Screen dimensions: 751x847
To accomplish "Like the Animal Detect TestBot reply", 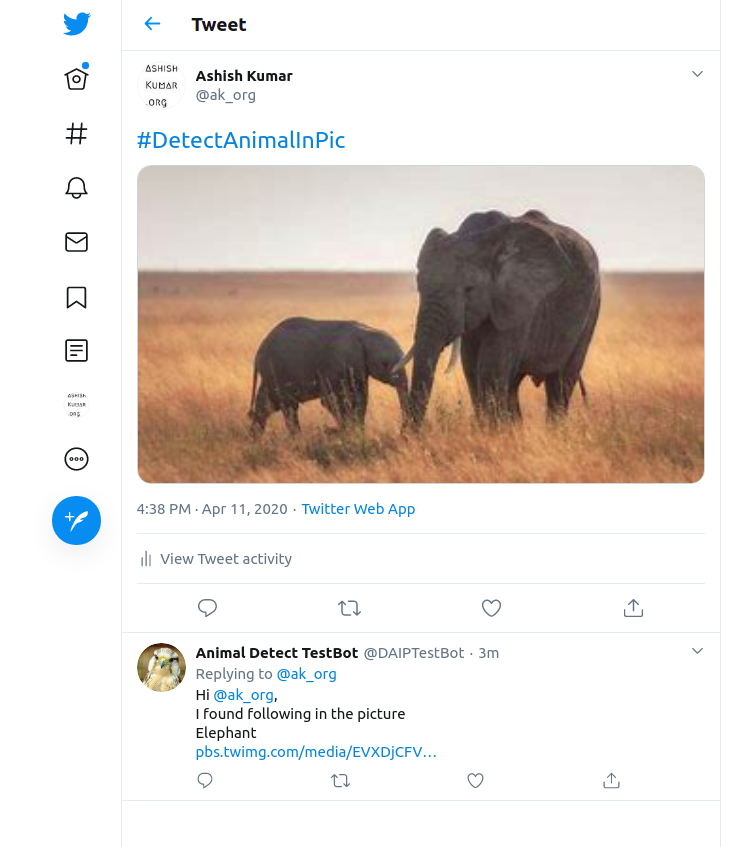I will (x=476, y=781).
